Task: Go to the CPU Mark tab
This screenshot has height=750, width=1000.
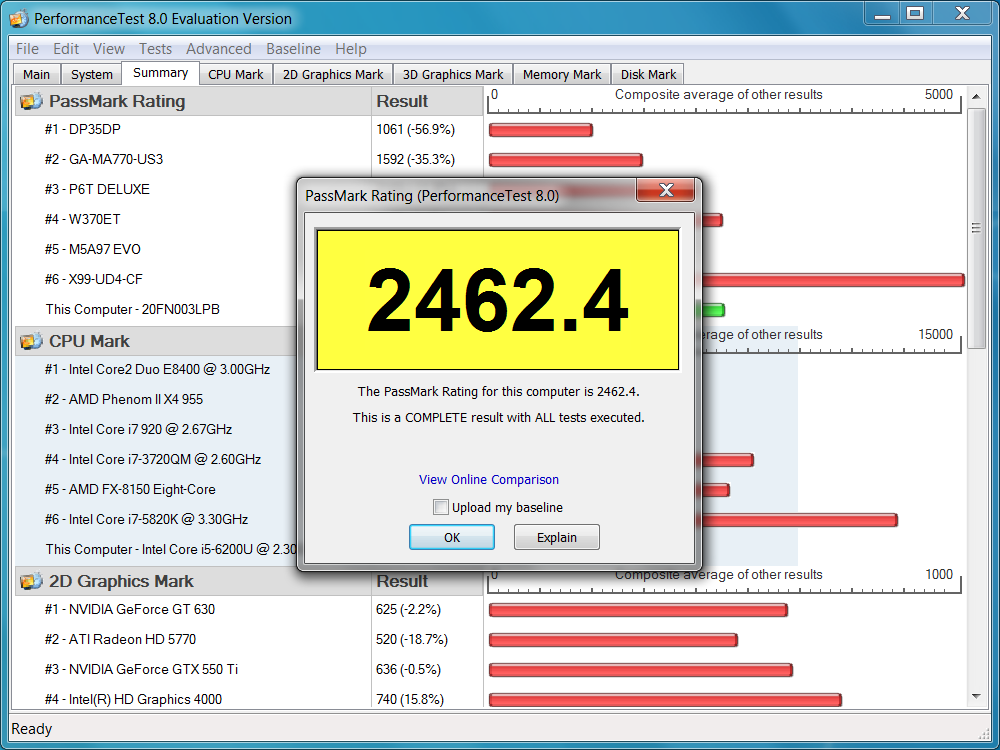Action: (235, 75)
